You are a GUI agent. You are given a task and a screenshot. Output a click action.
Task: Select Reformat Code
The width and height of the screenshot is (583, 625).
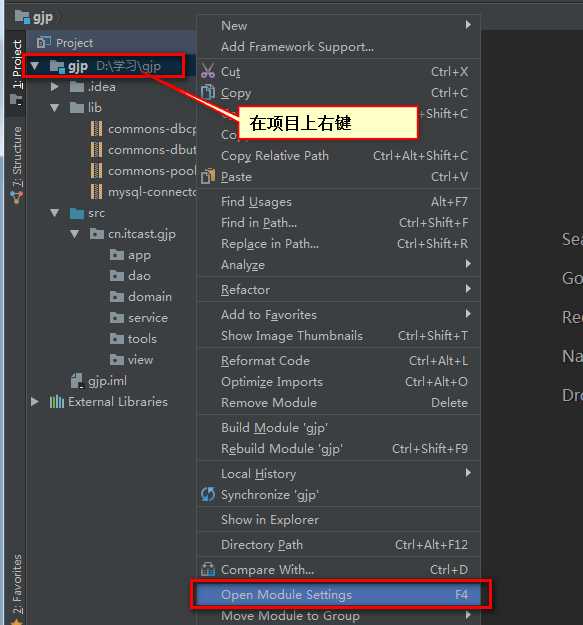click(x=340, y=361)
